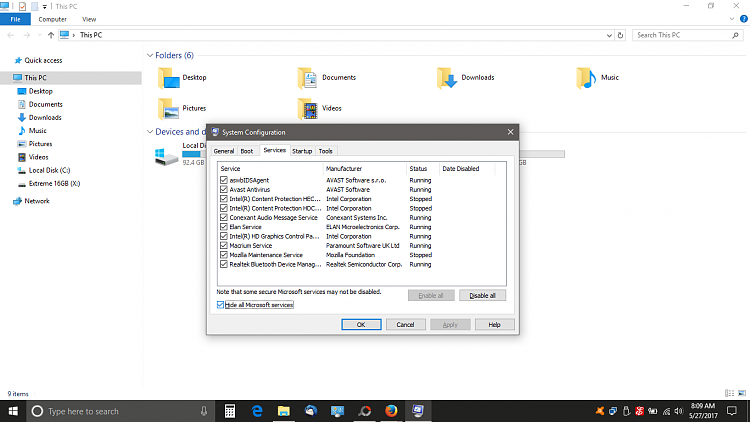Launch the Calculator from the taskbar
The image size is (750, 422).
[x=230, y=411]
